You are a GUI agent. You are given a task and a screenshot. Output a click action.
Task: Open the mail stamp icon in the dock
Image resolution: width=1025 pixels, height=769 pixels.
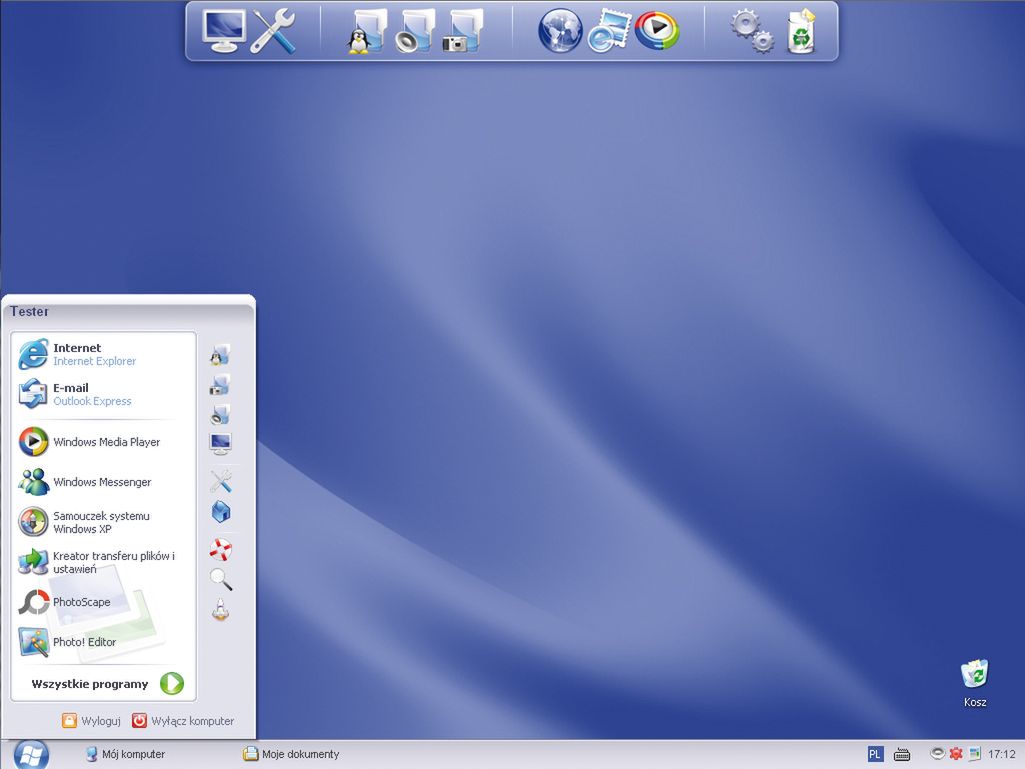609,31
